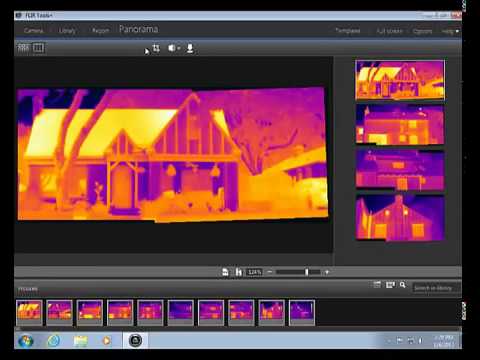This screenshot has height=360, width=480.
Task: Select the sixth filmstrip thumbnail
Action: point(181,312)
